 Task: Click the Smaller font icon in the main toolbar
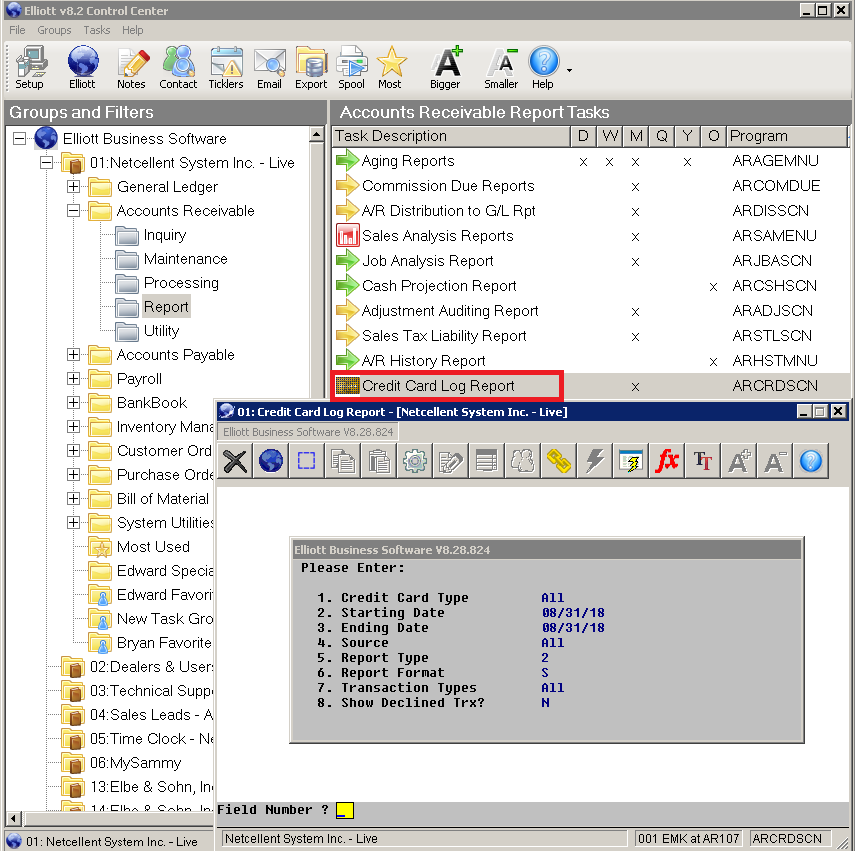click(502, 68)
